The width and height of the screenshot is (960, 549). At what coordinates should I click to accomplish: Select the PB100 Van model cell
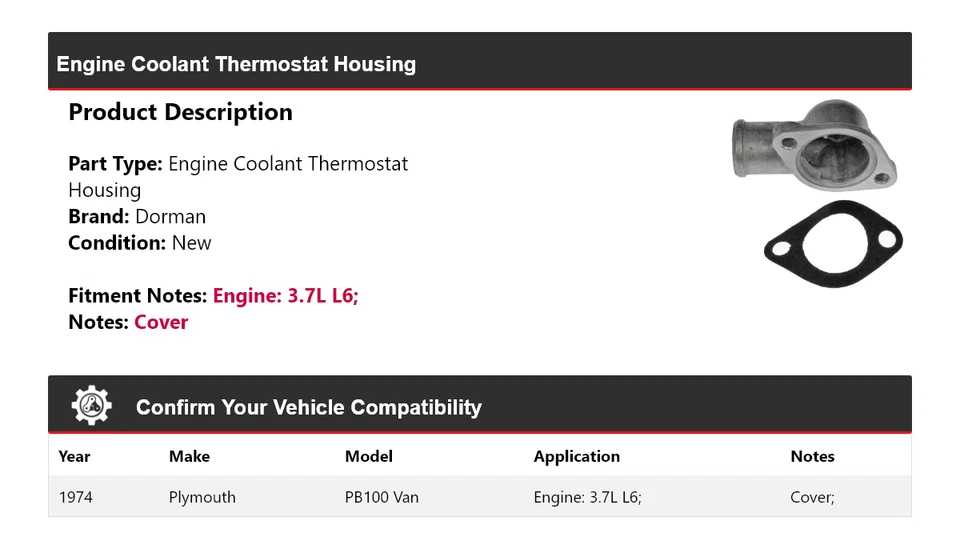(x=382, y=497)
